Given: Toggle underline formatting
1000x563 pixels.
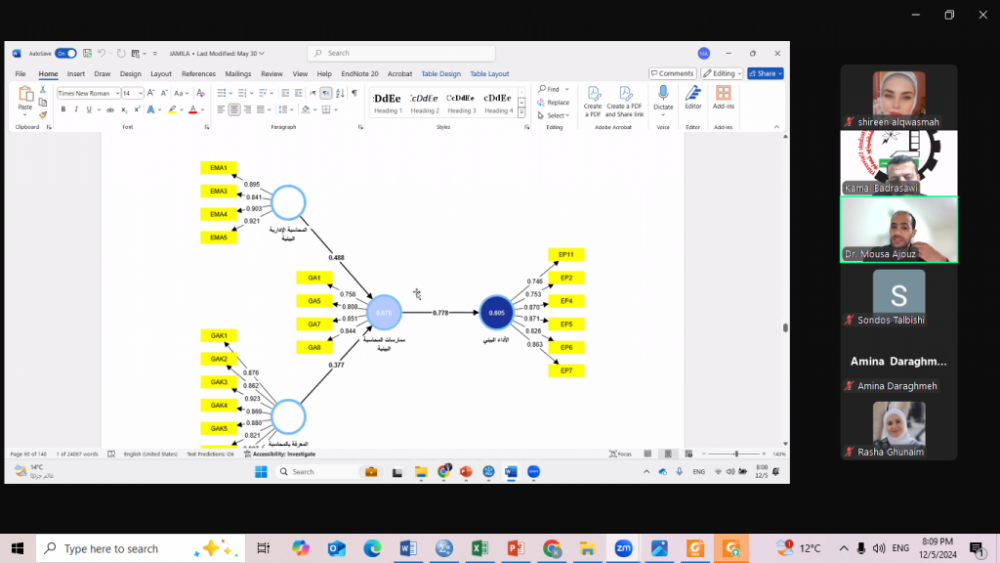Looking at the screenshot, I should (x=89, y=110).
